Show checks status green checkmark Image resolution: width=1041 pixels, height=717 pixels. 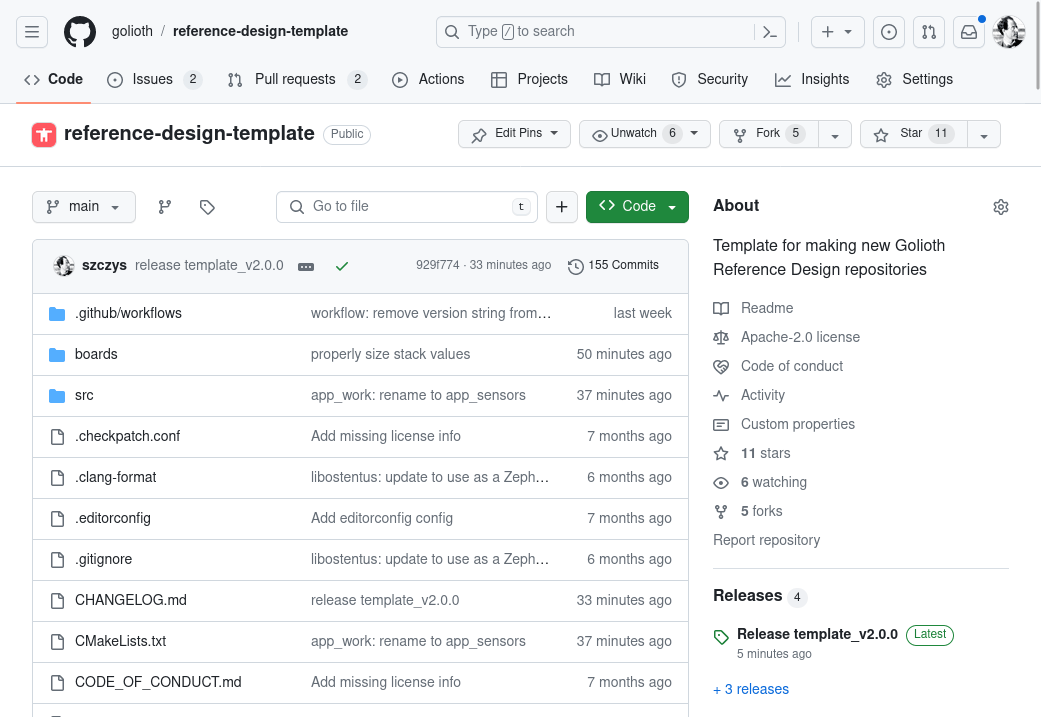pyautogui.click(x=342, y=266)
